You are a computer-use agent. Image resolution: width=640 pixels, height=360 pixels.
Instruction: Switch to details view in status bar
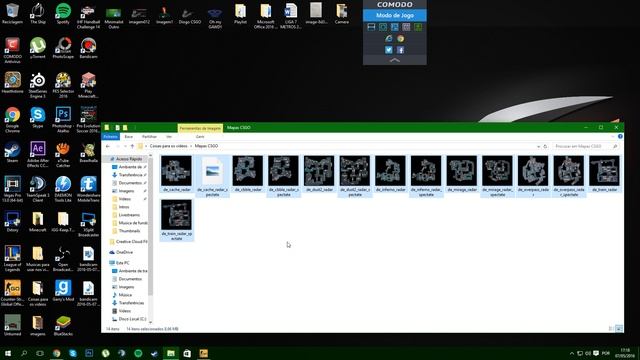point(611,329)
